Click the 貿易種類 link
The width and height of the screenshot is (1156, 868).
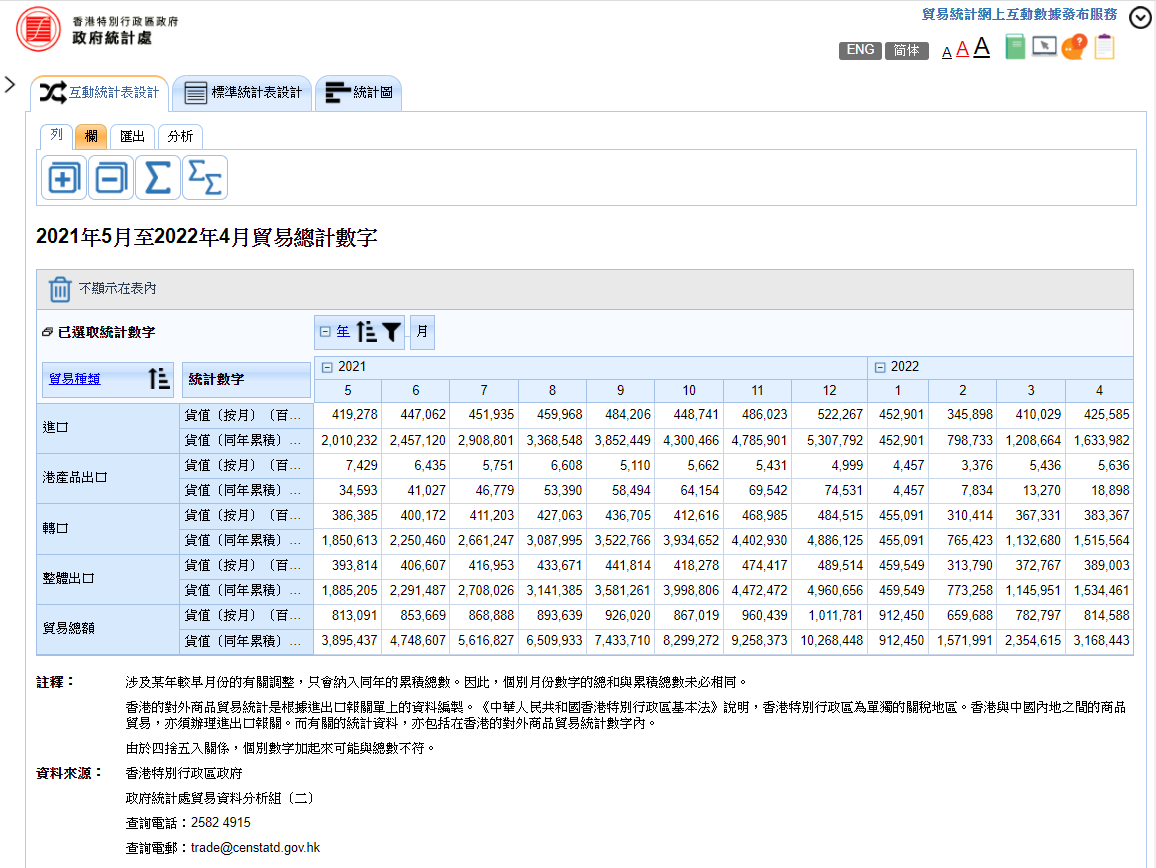tap(74, 379)
